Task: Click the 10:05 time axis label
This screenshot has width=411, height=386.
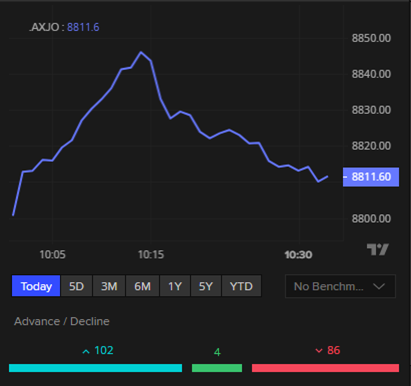Action: (52, 255)
